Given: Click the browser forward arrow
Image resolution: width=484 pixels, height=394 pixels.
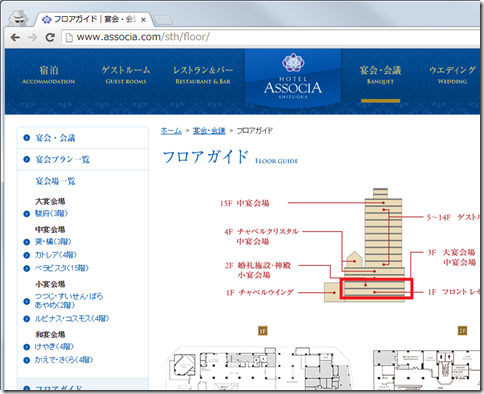Looking at the screenshot, I should click(x=33, y=37).
